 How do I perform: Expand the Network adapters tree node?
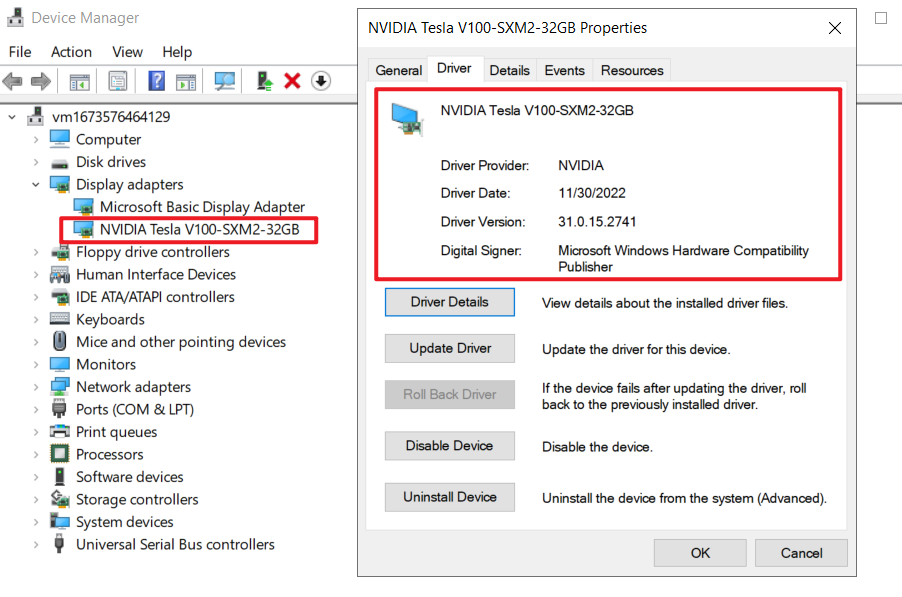tap(36, 387)
